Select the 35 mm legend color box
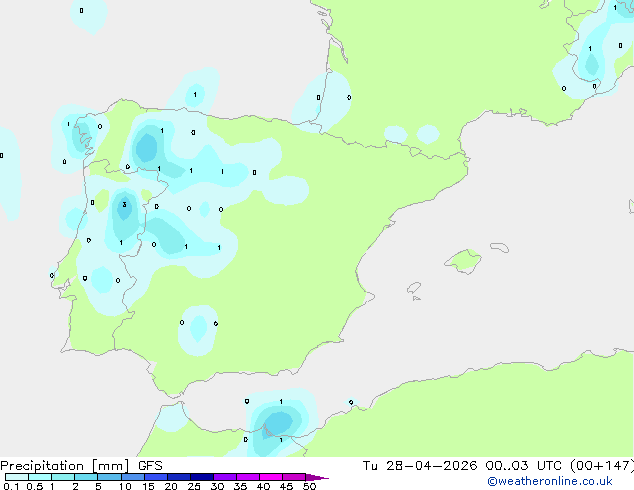634x490 pixels. [247, 477]
